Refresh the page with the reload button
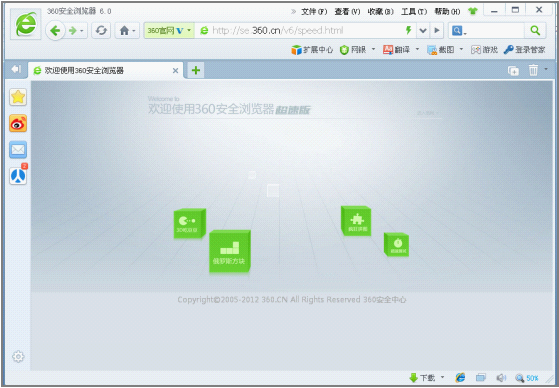559x388 pixels. click(x=101, y=31)
